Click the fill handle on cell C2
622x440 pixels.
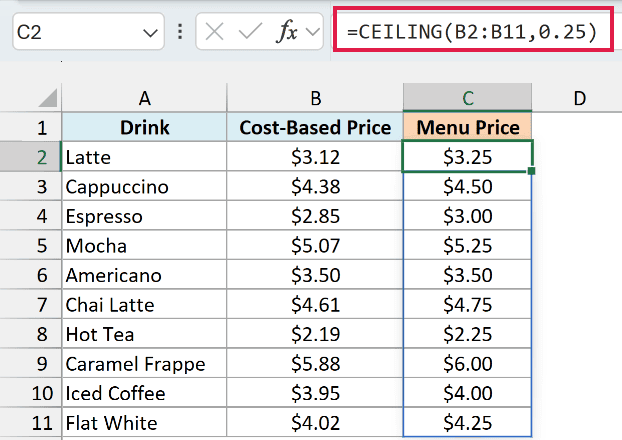point(532,171)
